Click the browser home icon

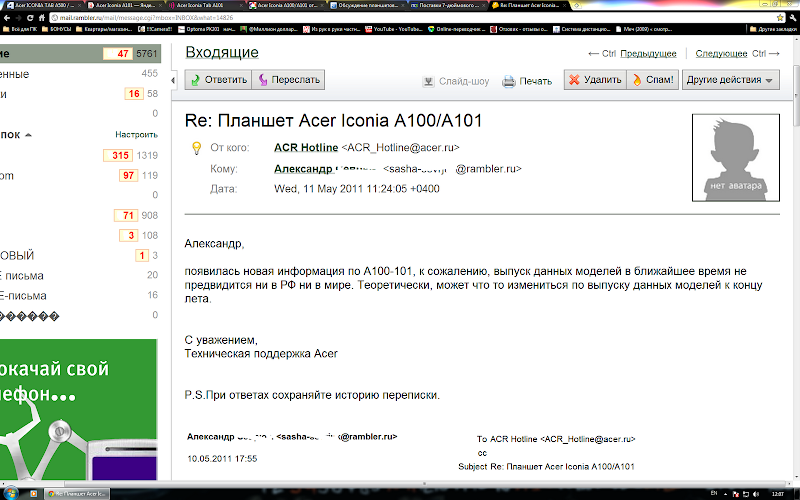42,18
